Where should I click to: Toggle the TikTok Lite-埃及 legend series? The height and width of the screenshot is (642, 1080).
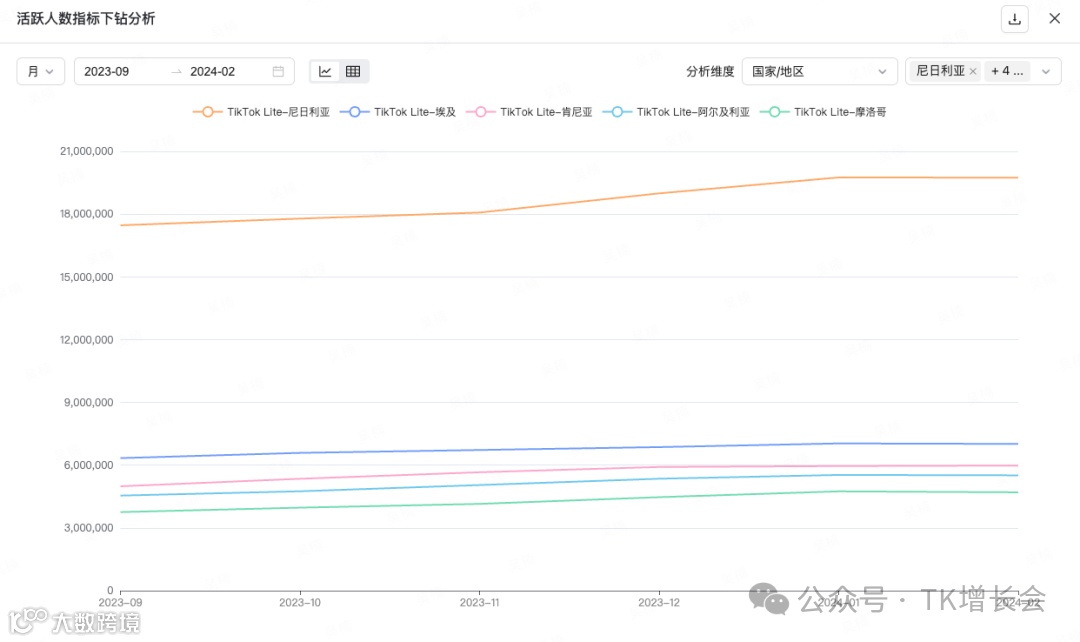coord(398,112)
